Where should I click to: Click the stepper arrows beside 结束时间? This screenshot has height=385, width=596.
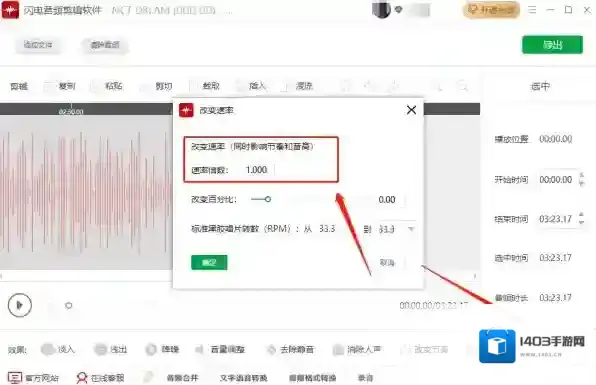coord(581,219)
